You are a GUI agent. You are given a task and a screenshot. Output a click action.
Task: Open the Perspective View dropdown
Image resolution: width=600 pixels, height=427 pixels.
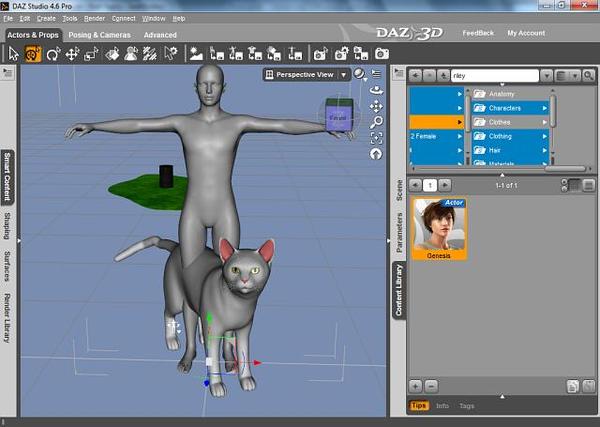[x=306, y=75]
